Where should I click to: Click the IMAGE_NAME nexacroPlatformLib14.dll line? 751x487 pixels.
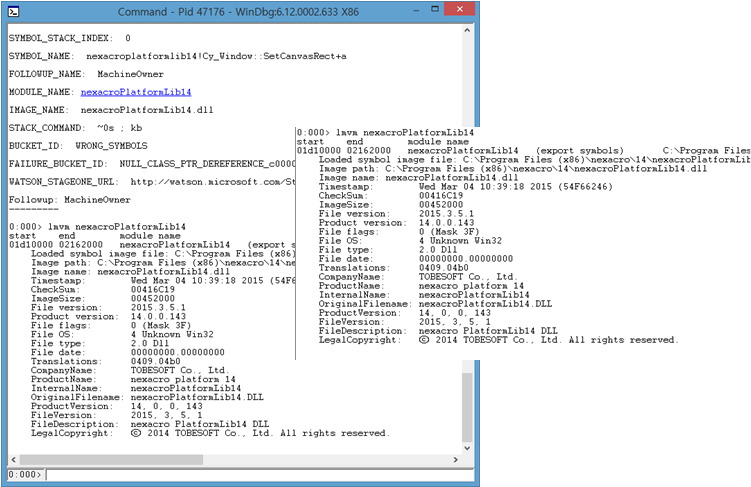[x=111, y=110]
